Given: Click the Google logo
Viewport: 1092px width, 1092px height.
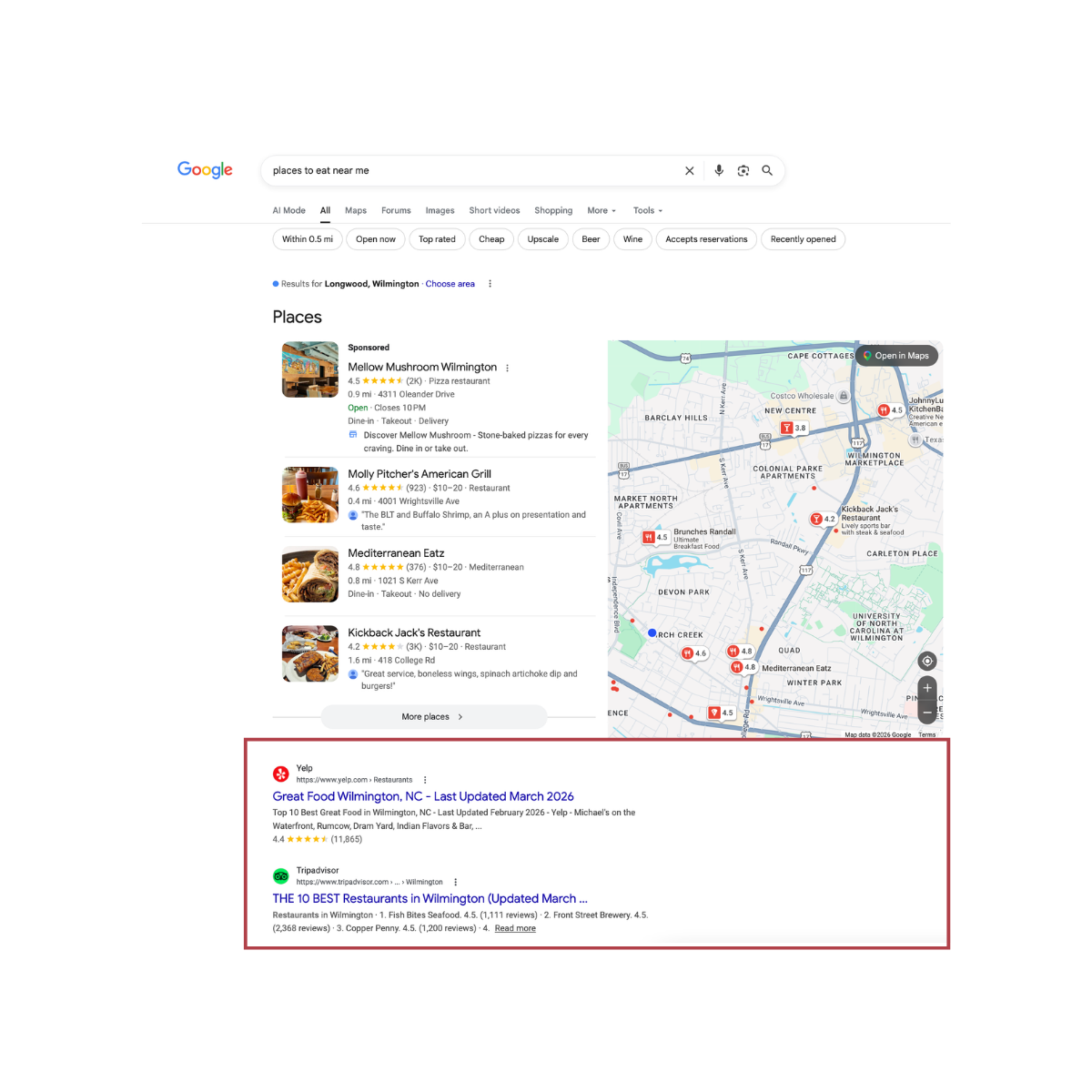Looking at the screenshot, I should [205, 170].
